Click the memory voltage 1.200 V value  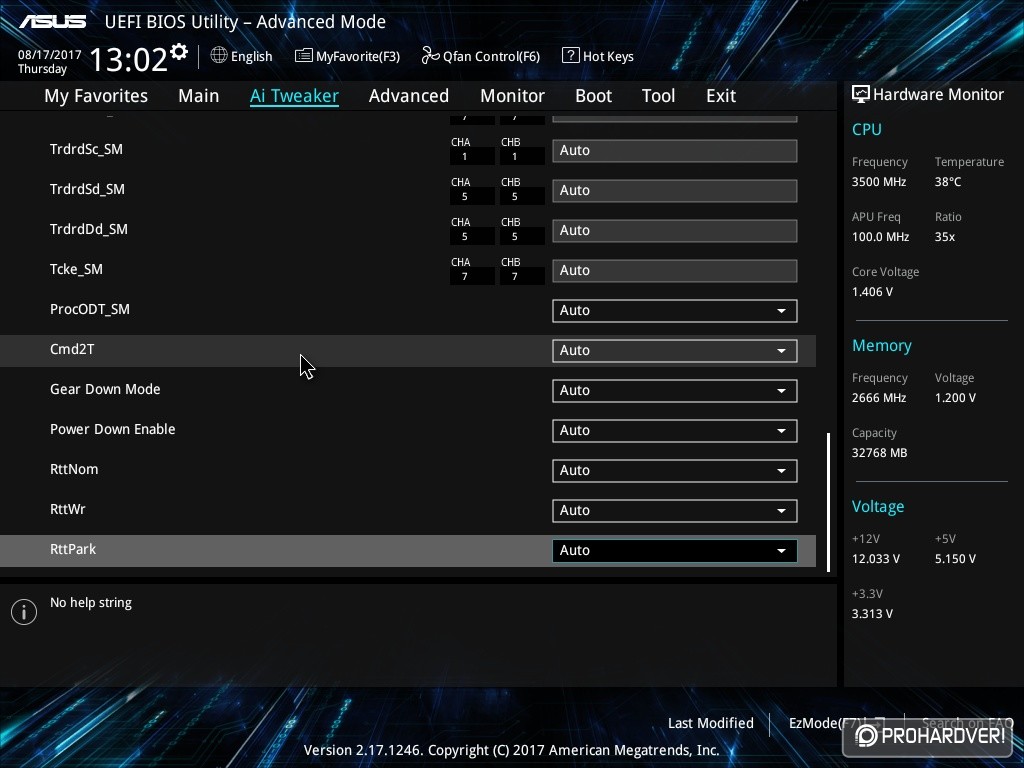955,398
